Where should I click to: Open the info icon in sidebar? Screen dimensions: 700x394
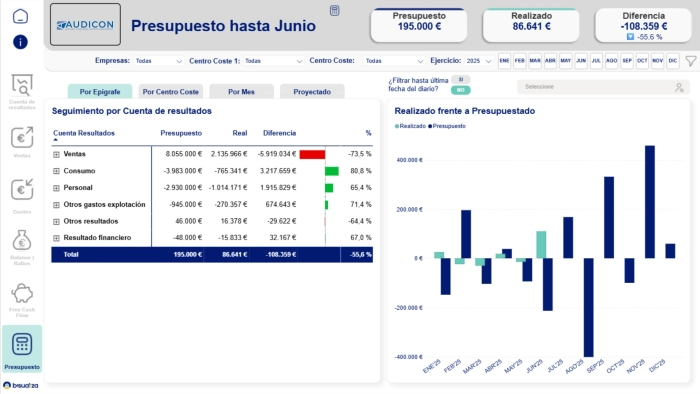click(x=20, y=42)
